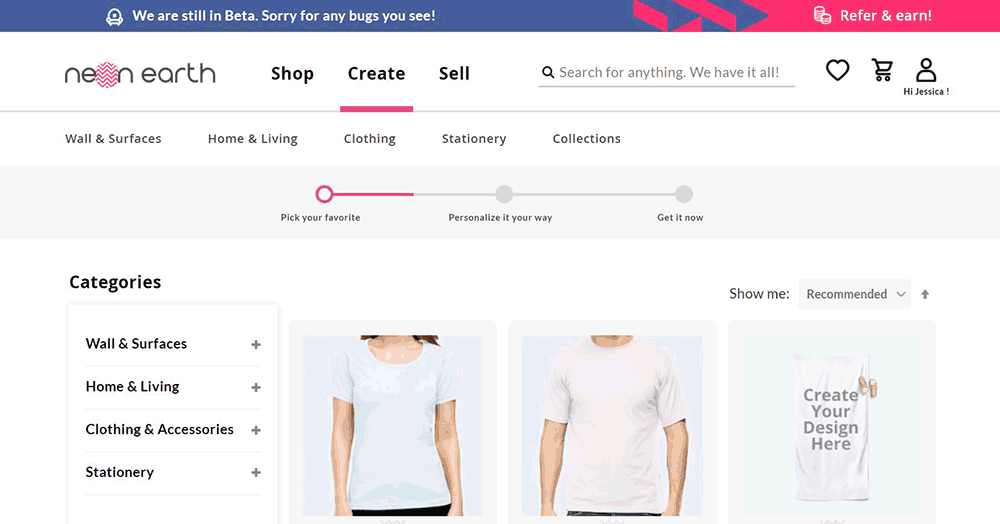Expand Home & Living category

256,388
